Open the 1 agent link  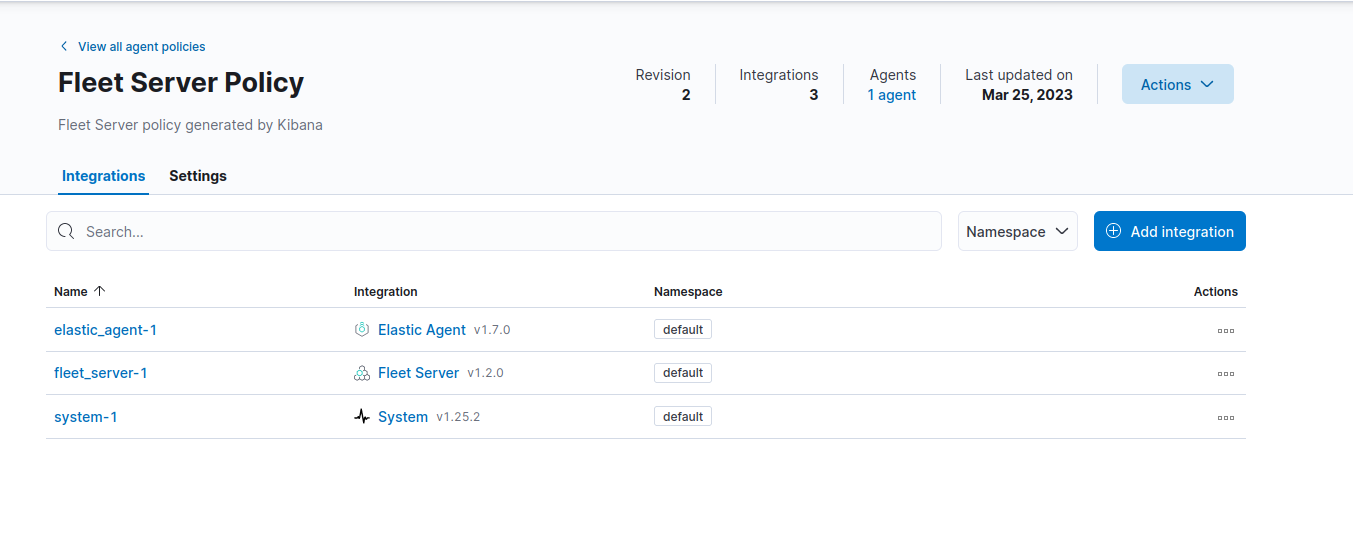(892, 95)
